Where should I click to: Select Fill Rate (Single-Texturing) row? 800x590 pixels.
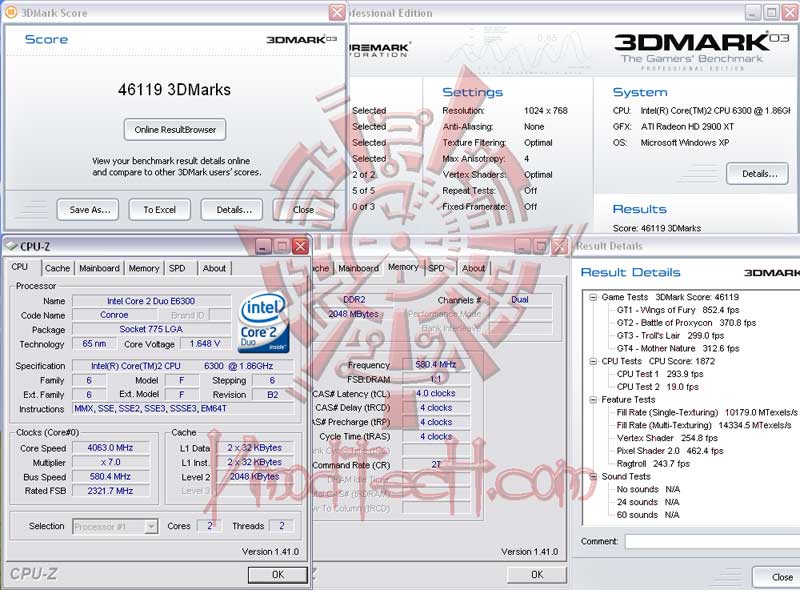pyautogui.click(x=707, y=412)
